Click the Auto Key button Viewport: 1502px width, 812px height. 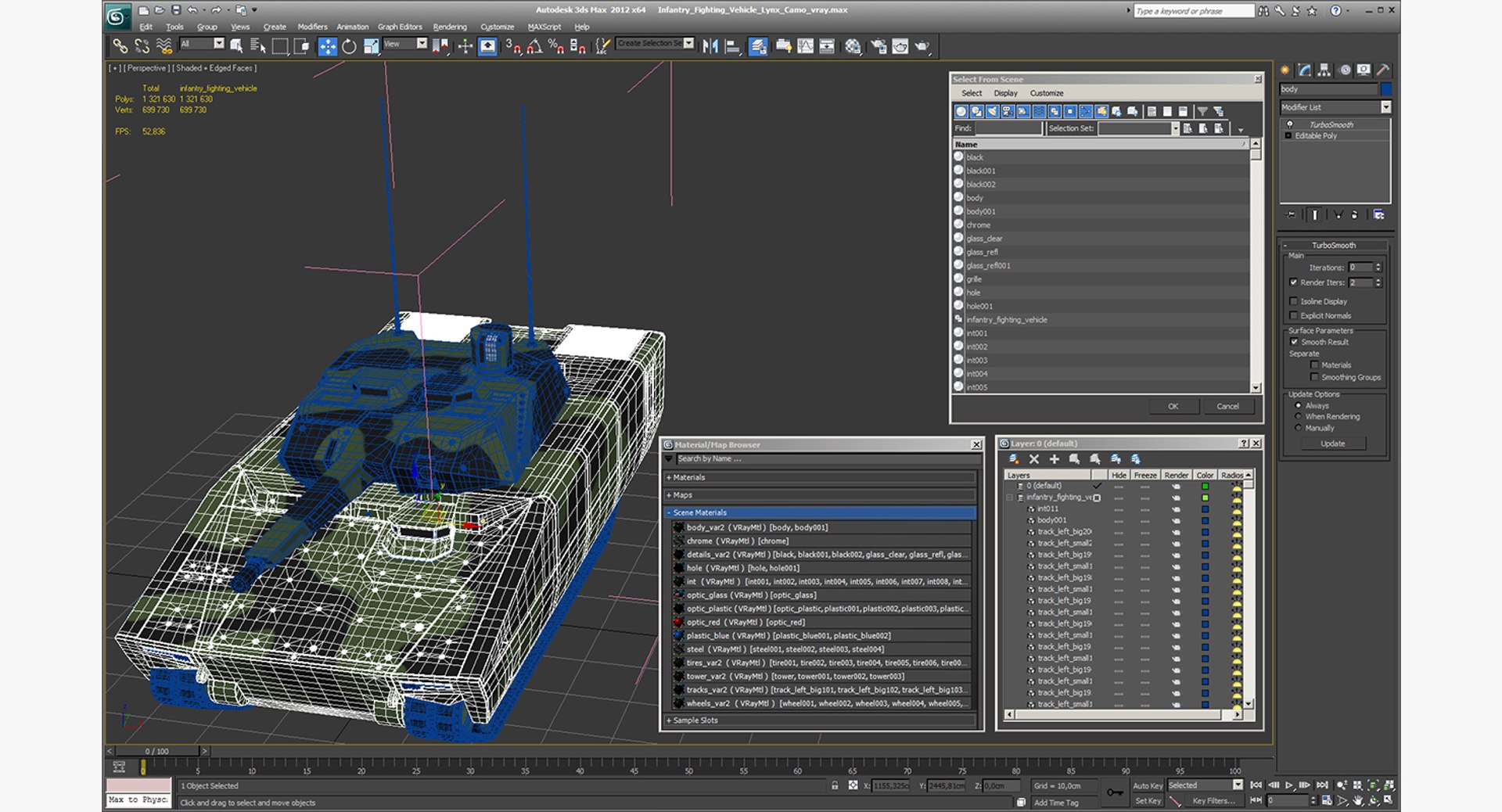tap(1147, 785)
